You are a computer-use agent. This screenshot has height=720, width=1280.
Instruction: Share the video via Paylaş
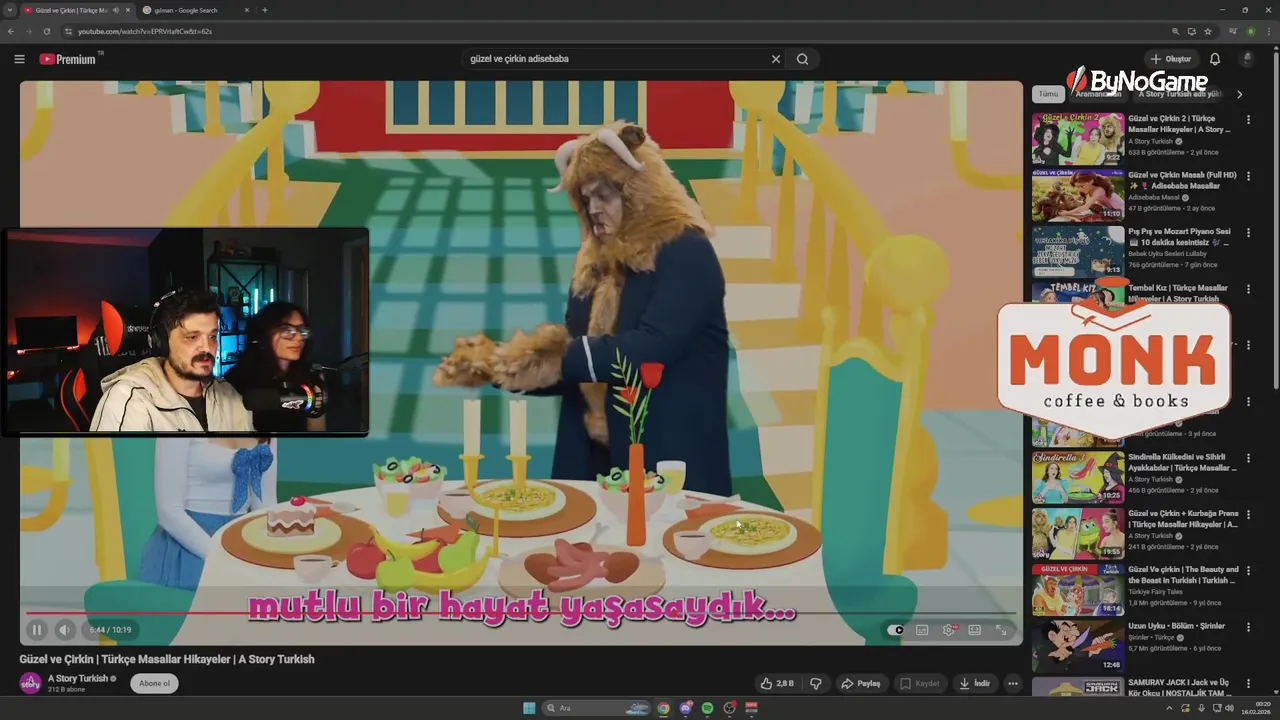click(861, 684)
